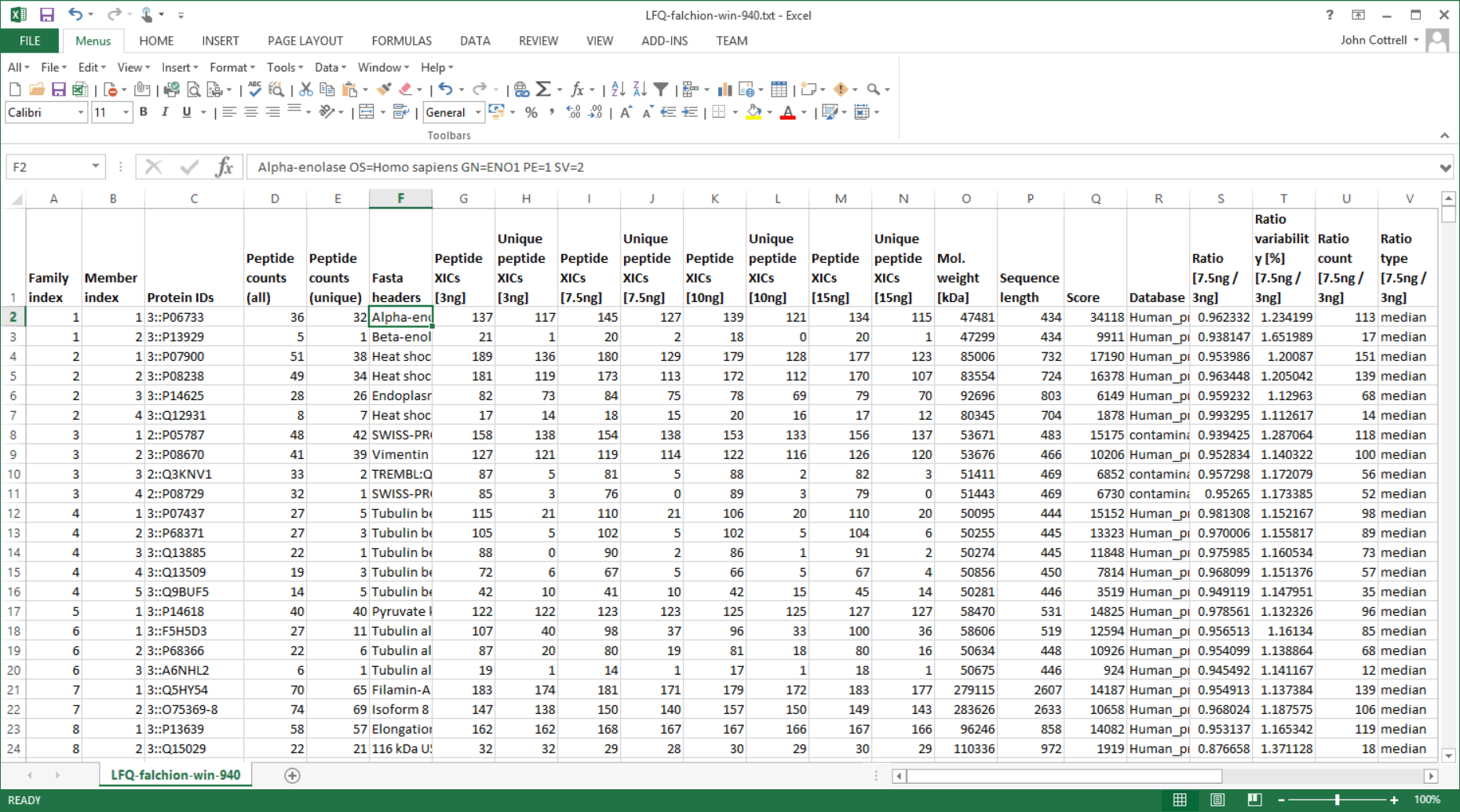
Task: Click the AutoSum icon
Action: 544,89
